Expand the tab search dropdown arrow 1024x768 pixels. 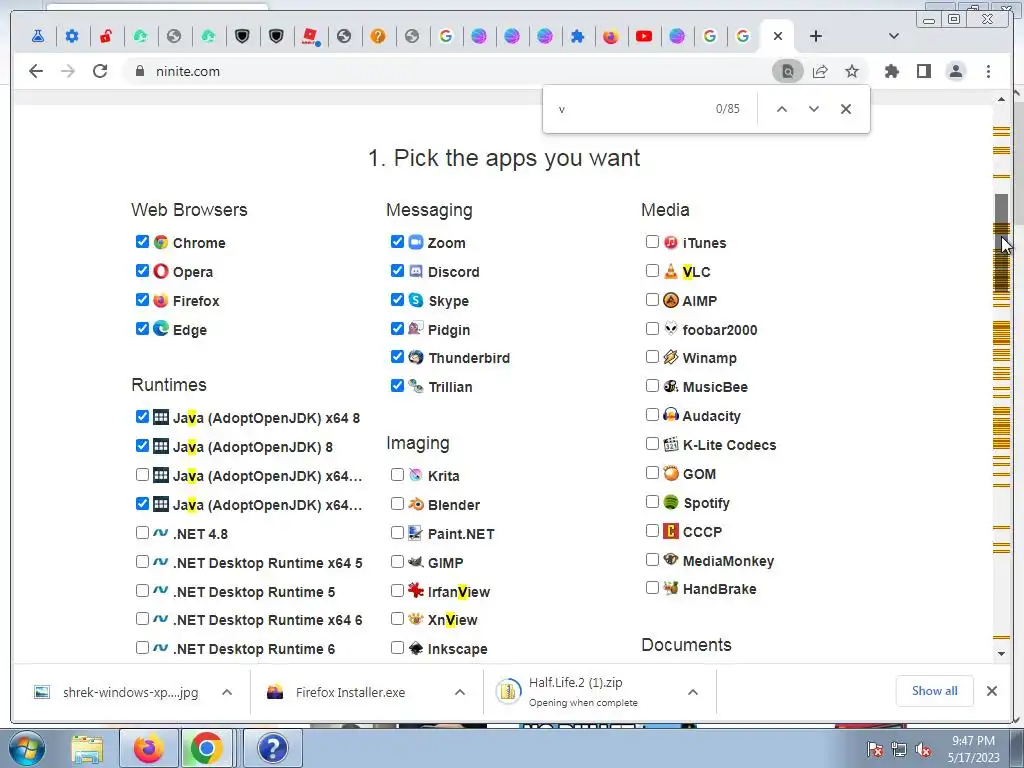click(894, 36)
